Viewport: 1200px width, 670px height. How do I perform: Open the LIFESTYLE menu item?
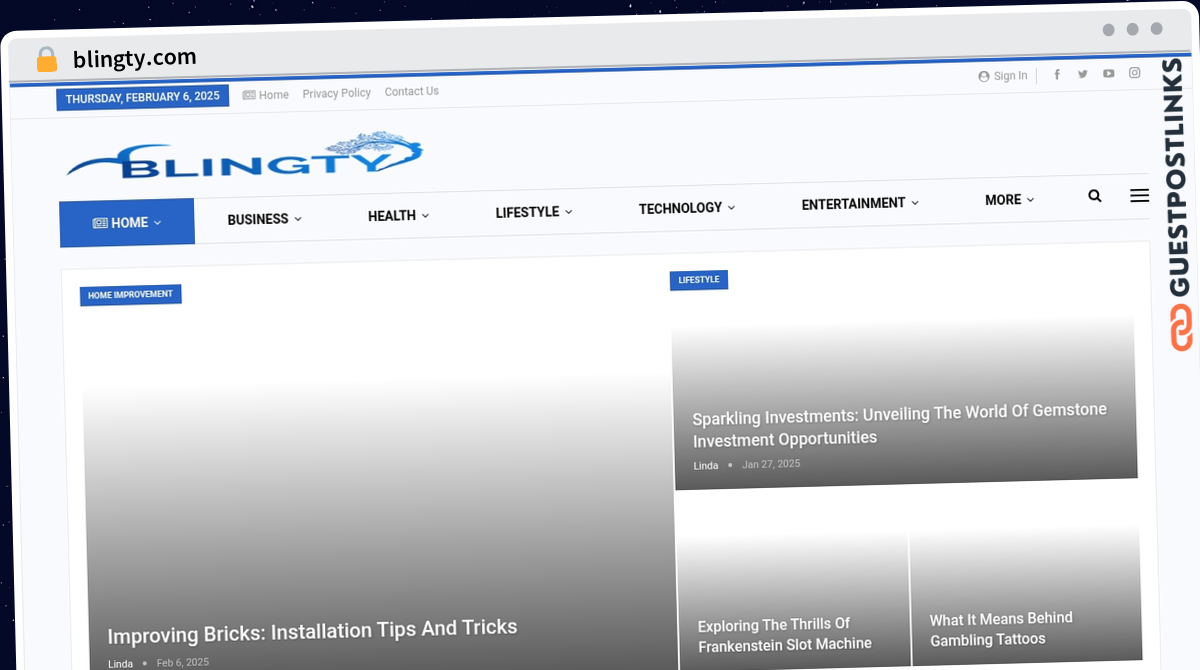(x=534, y=212)
